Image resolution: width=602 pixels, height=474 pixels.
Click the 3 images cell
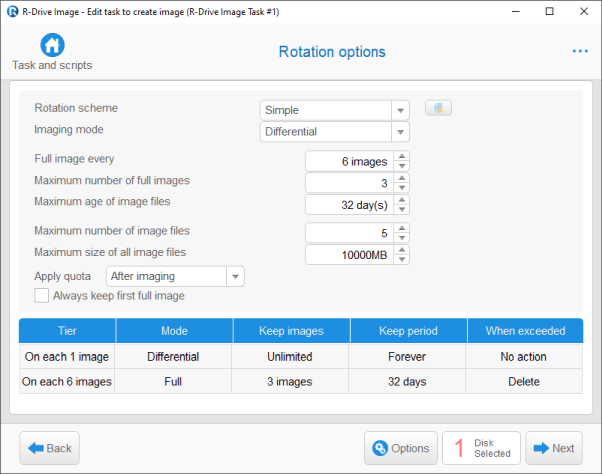pyautogui.click(x=290, y=382)
